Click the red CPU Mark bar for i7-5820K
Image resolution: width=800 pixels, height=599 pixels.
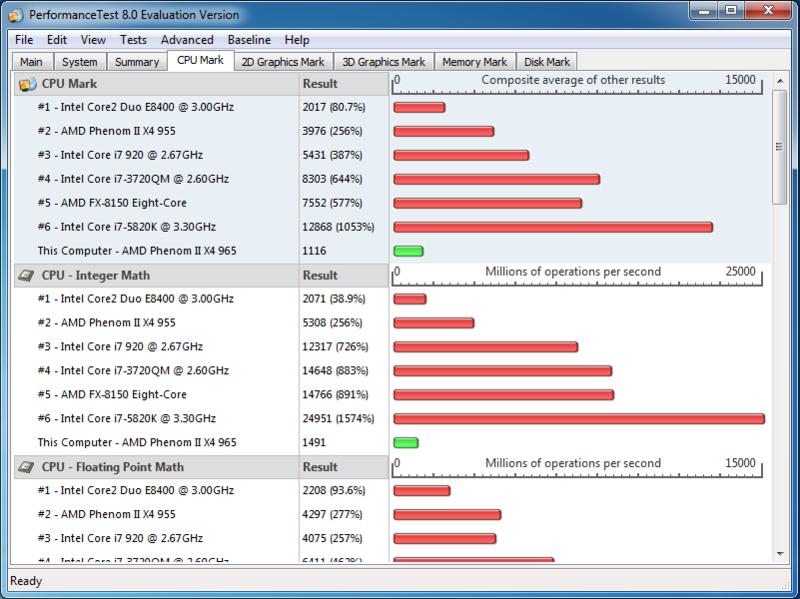tap(553, 227)
